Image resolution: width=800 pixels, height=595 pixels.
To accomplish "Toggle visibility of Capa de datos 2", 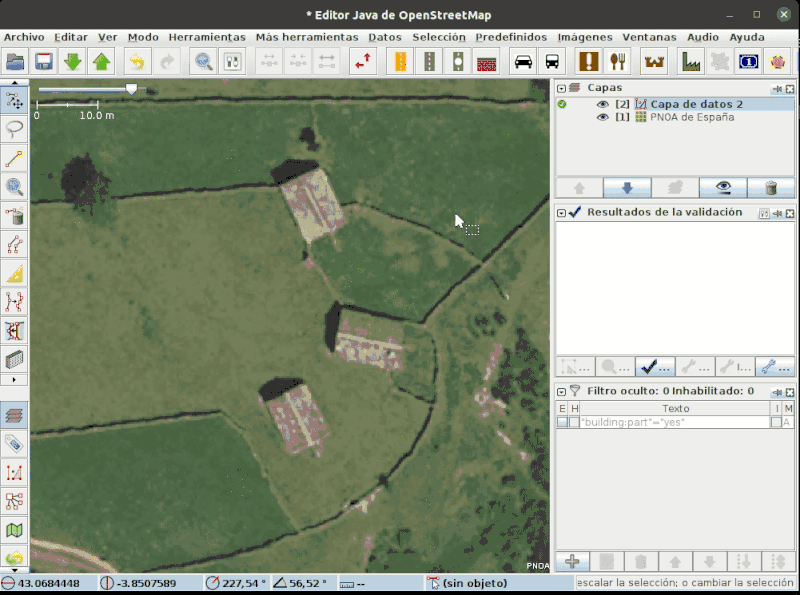I will 602,104.
